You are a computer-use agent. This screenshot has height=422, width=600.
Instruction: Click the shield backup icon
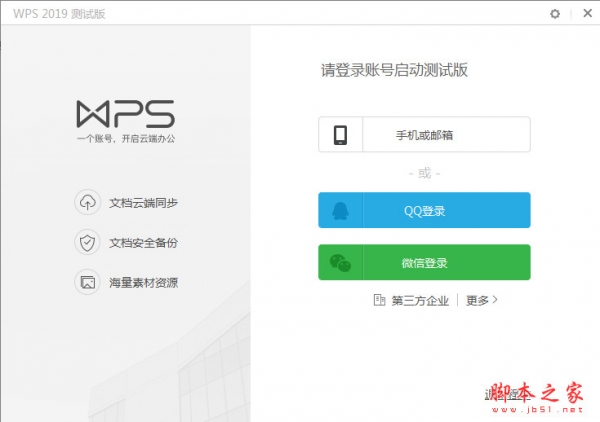click(88, 242)
